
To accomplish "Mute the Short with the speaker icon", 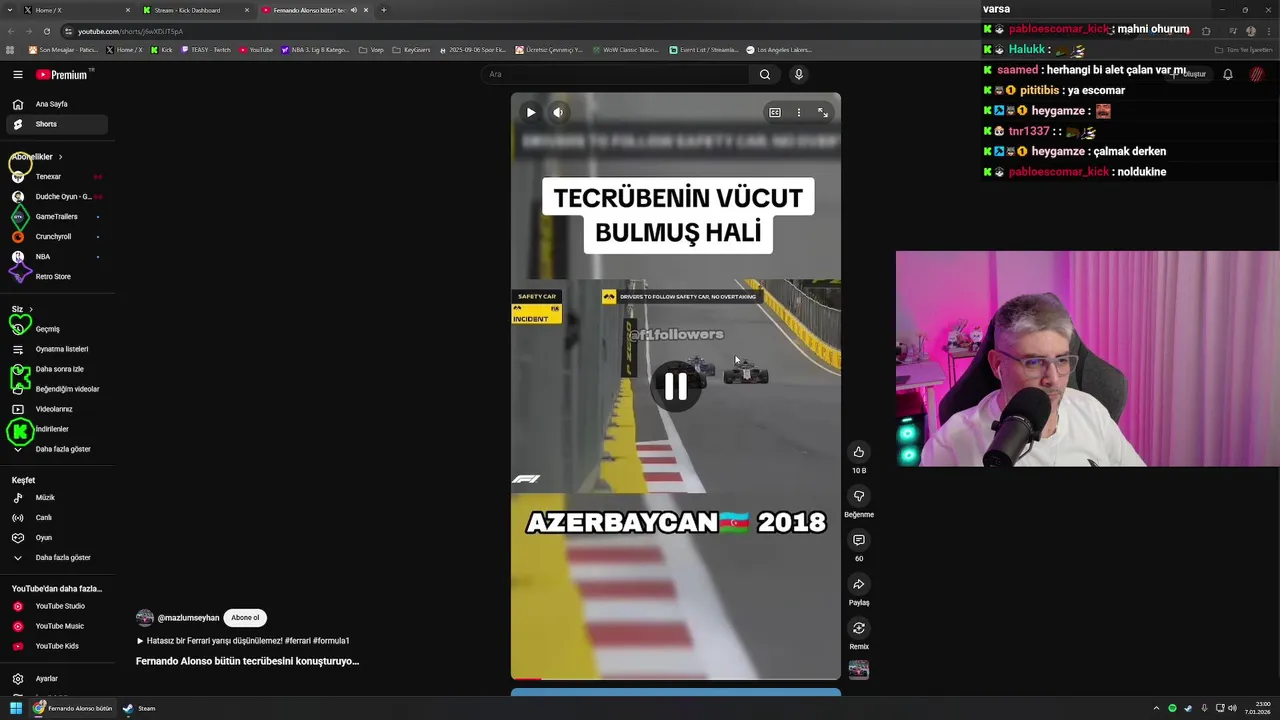I will [558, 112].
